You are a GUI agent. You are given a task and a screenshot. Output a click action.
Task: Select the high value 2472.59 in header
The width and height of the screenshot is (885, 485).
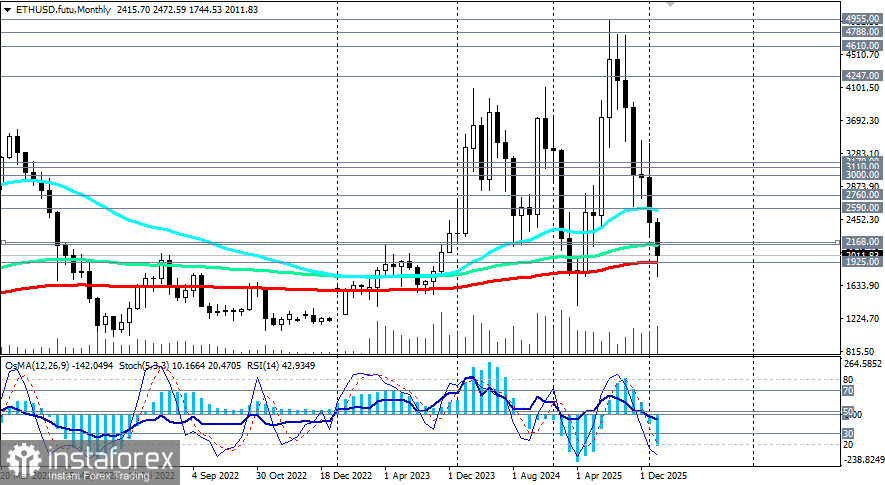(169, 10)
